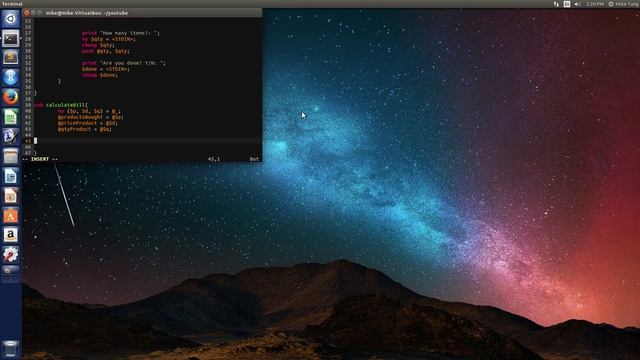
Task: Open the Files manager from the dock
Action: pyautogui.click(x=11, y=156)
